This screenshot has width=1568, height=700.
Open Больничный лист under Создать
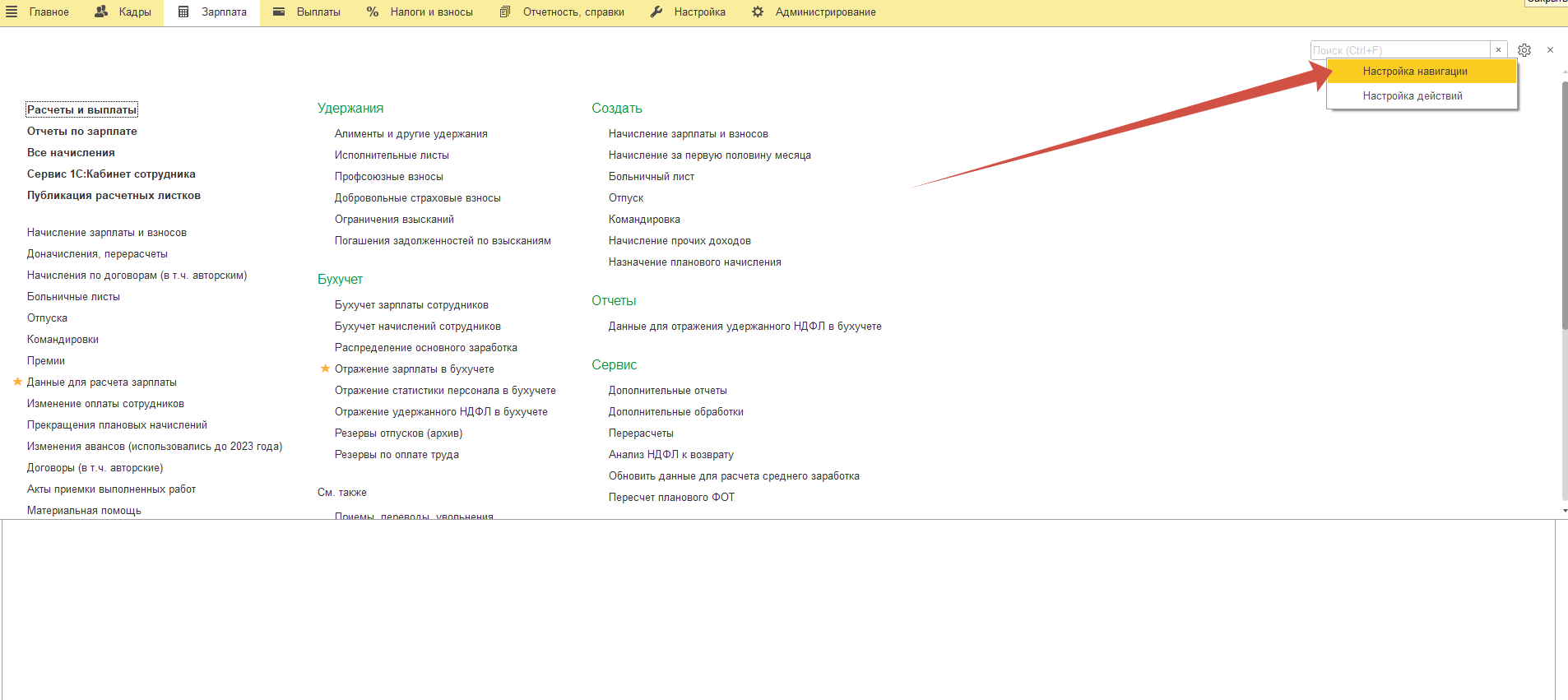coord(651,177)
